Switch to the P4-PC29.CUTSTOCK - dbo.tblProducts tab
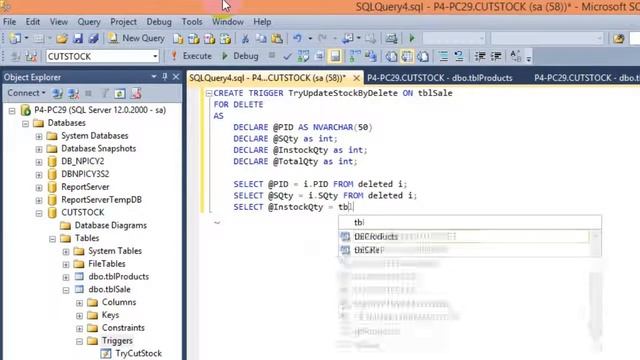The height and width of the screenshot is (360, 640). [440, 78]
